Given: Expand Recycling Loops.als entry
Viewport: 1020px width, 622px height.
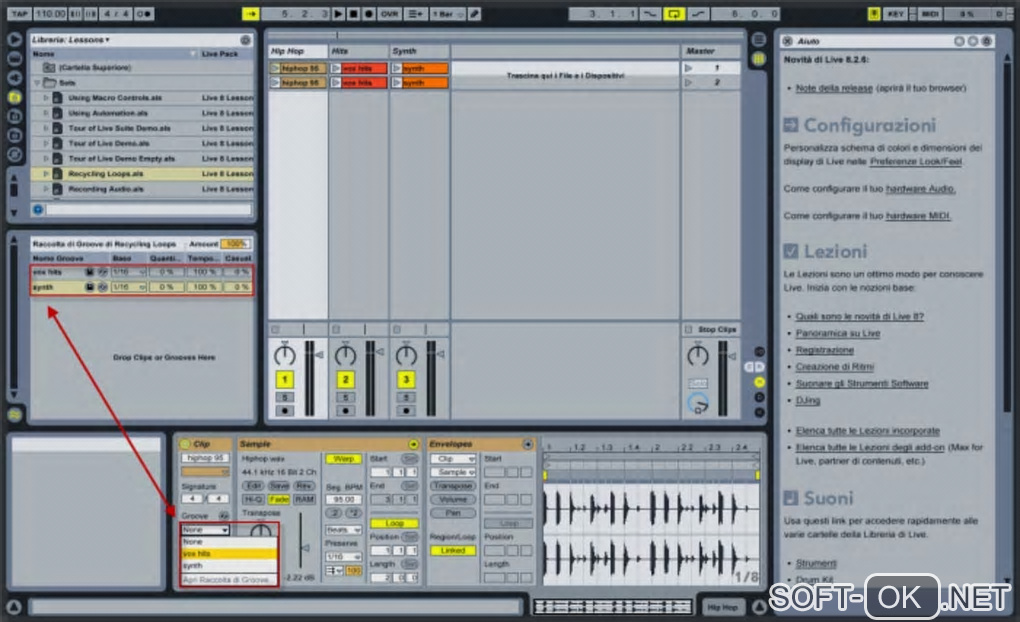Looking at the screenshot, I should (46, 174).
